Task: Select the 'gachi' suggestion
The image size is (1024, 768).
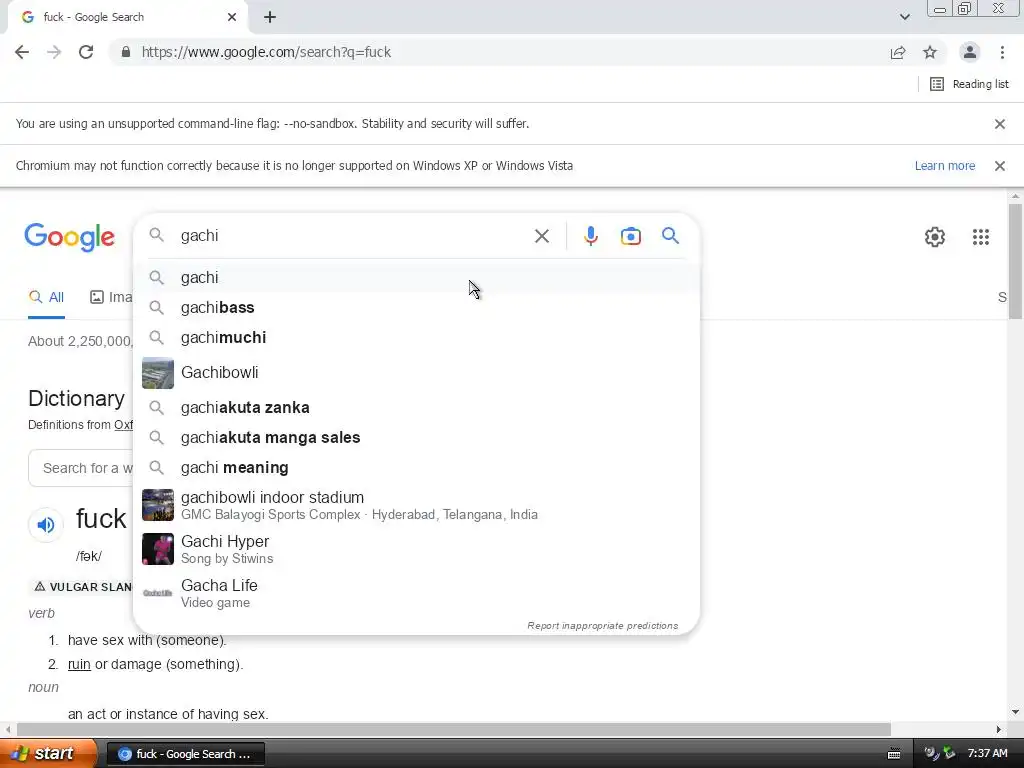Action: [x=417, y=278]
